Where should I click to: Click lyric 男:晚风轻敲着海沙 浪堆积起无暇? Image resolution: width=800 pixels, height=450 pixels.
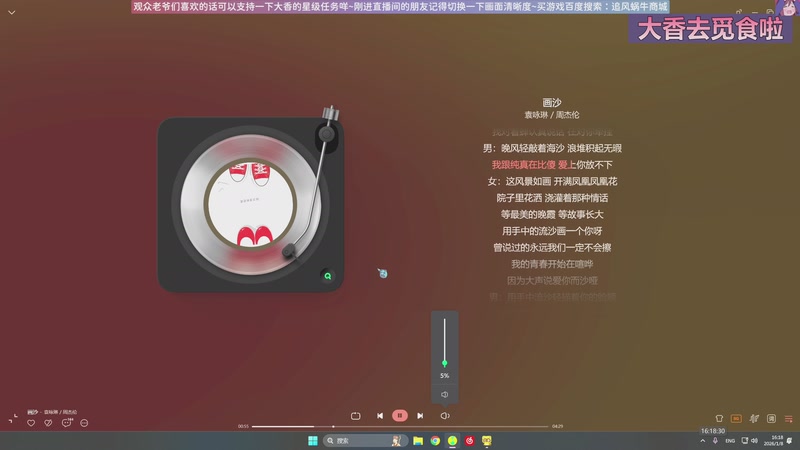click(x=552, y=148)
